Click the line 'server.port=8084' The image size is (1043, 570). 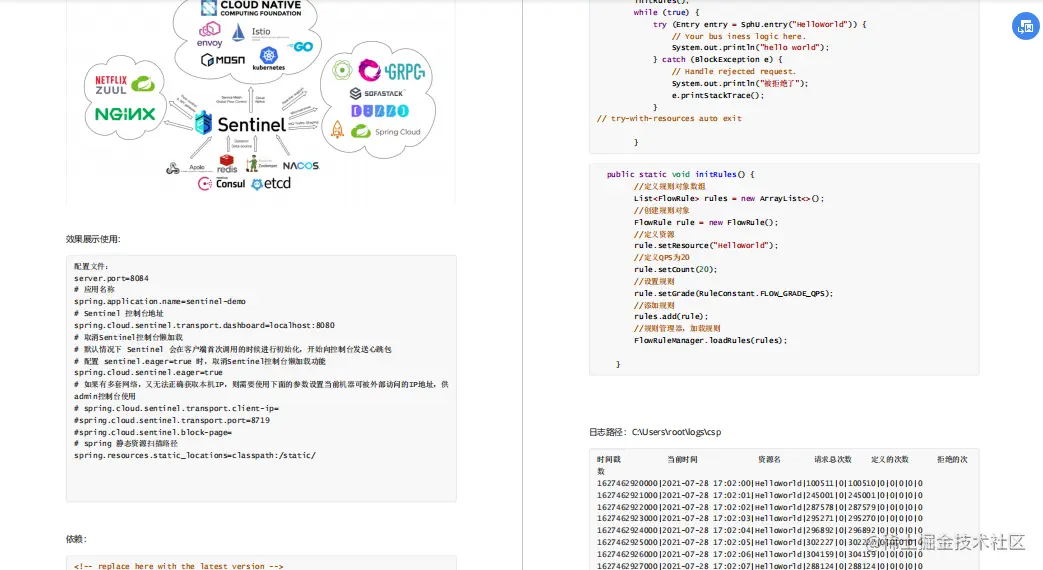(111, 278)
